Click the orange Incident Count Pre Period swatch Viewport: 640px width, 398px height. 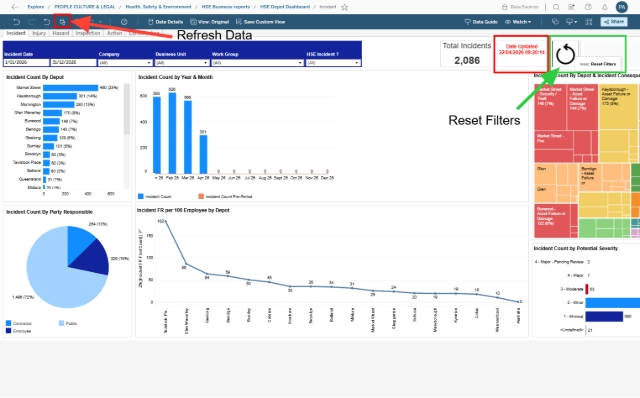(x=201, y=196)
